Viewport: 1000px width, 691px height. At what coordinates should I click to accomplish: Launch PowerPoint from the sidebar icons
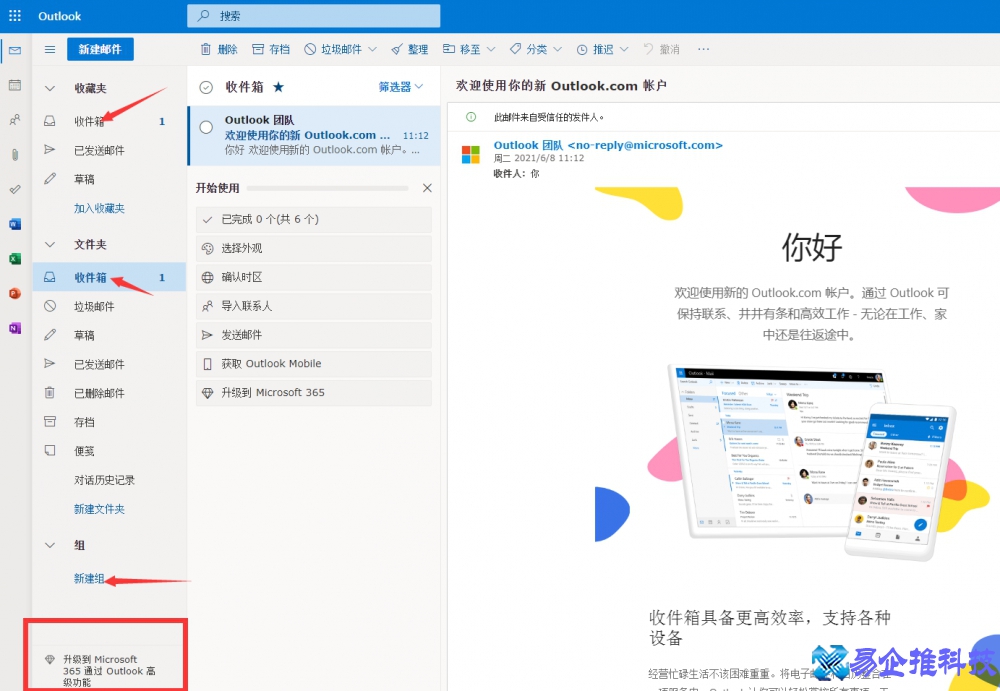click(13, 293)
